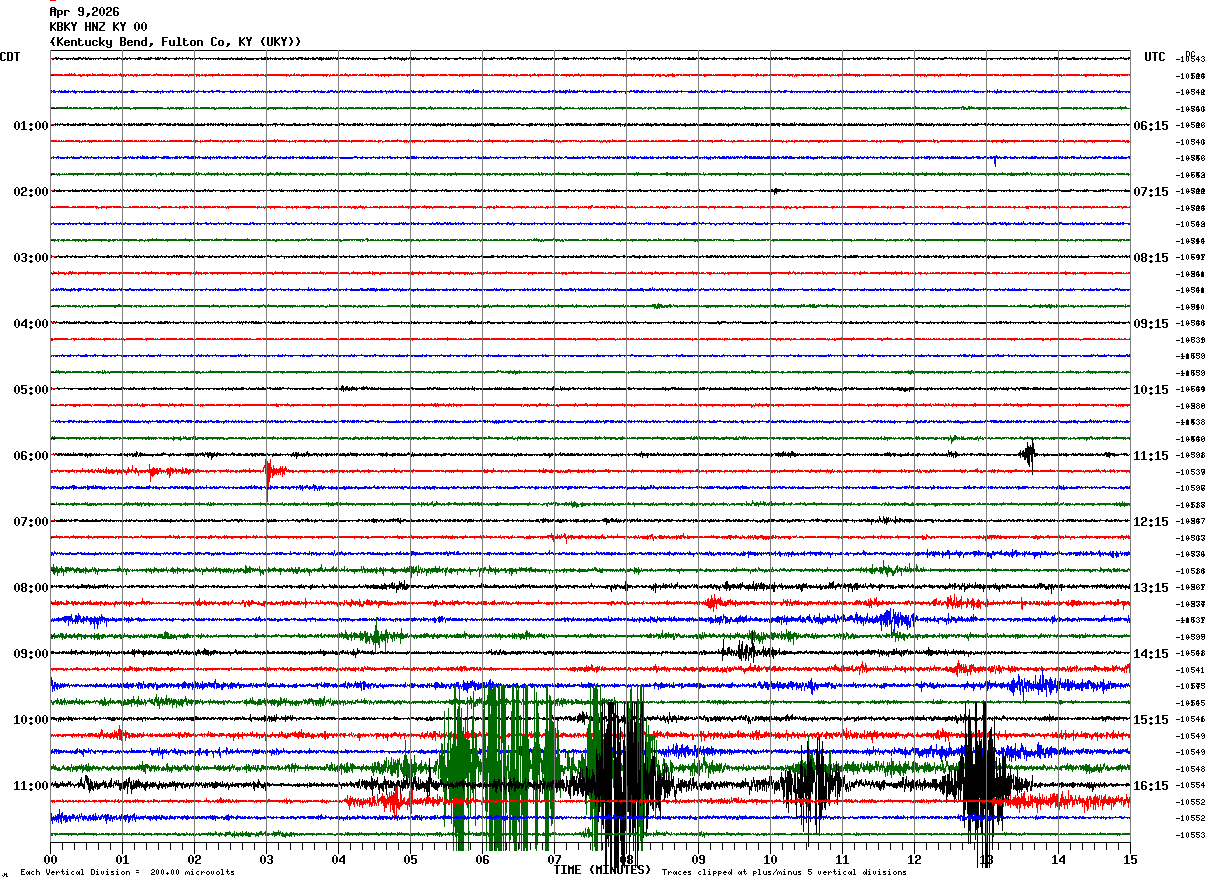This screenshot has height=886, width=1210.
Task: Click the "CDT" timezone label
Action: pyautogui.click(x=10, y=57)
